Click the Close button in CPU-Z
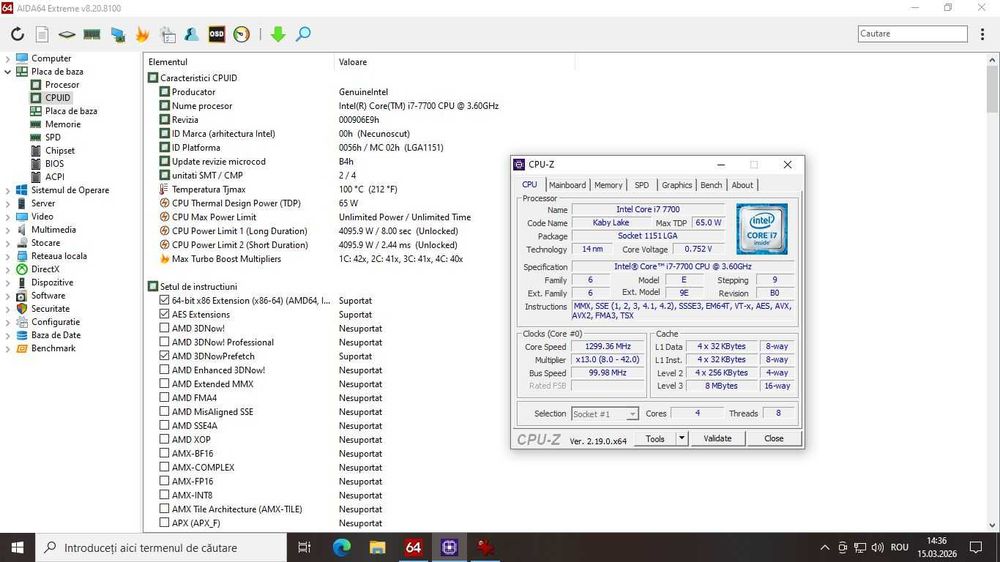The image size is (1000, 562). pos(774,438)
